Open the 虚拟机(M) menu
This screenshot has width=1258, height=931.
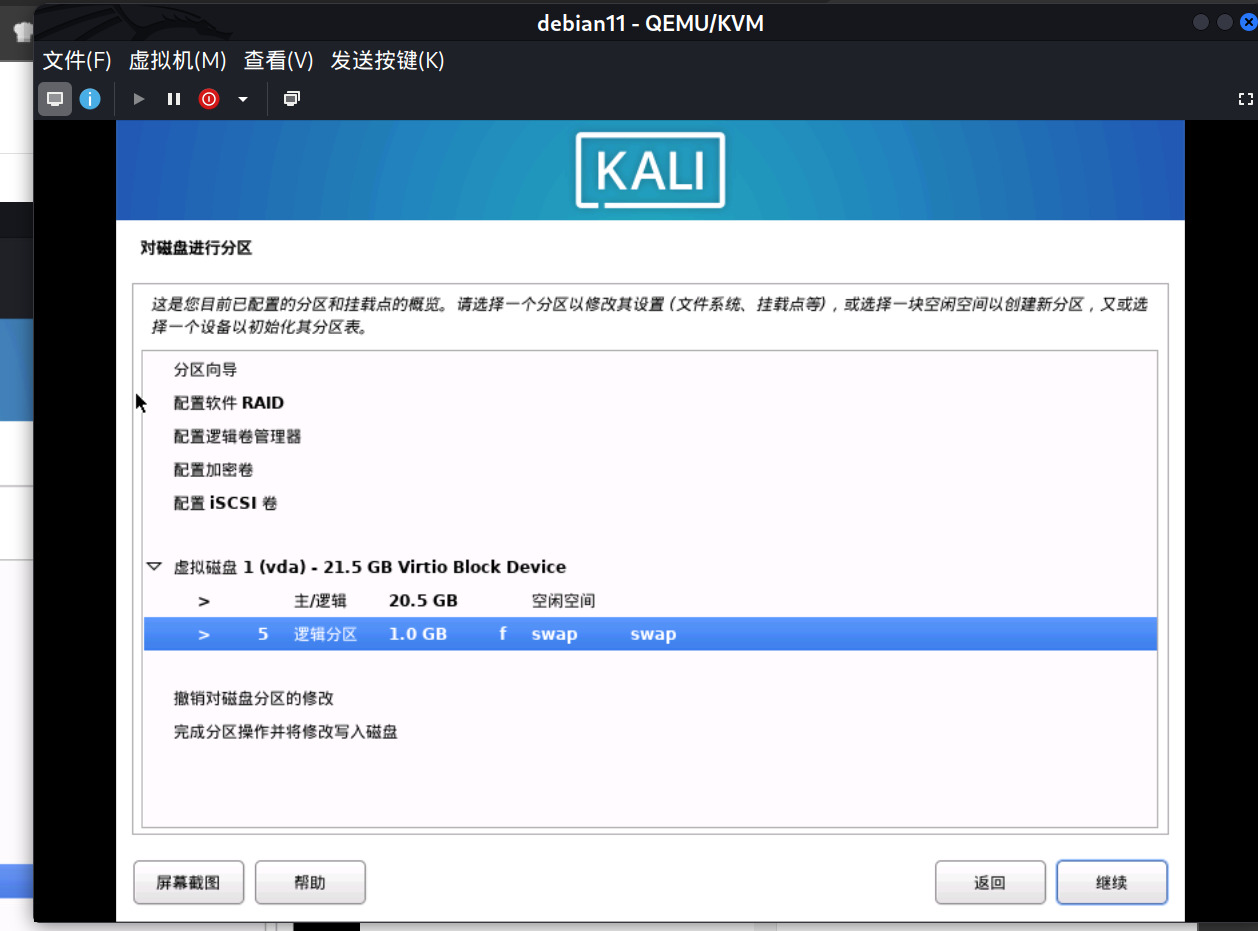(x=178, y=61)
